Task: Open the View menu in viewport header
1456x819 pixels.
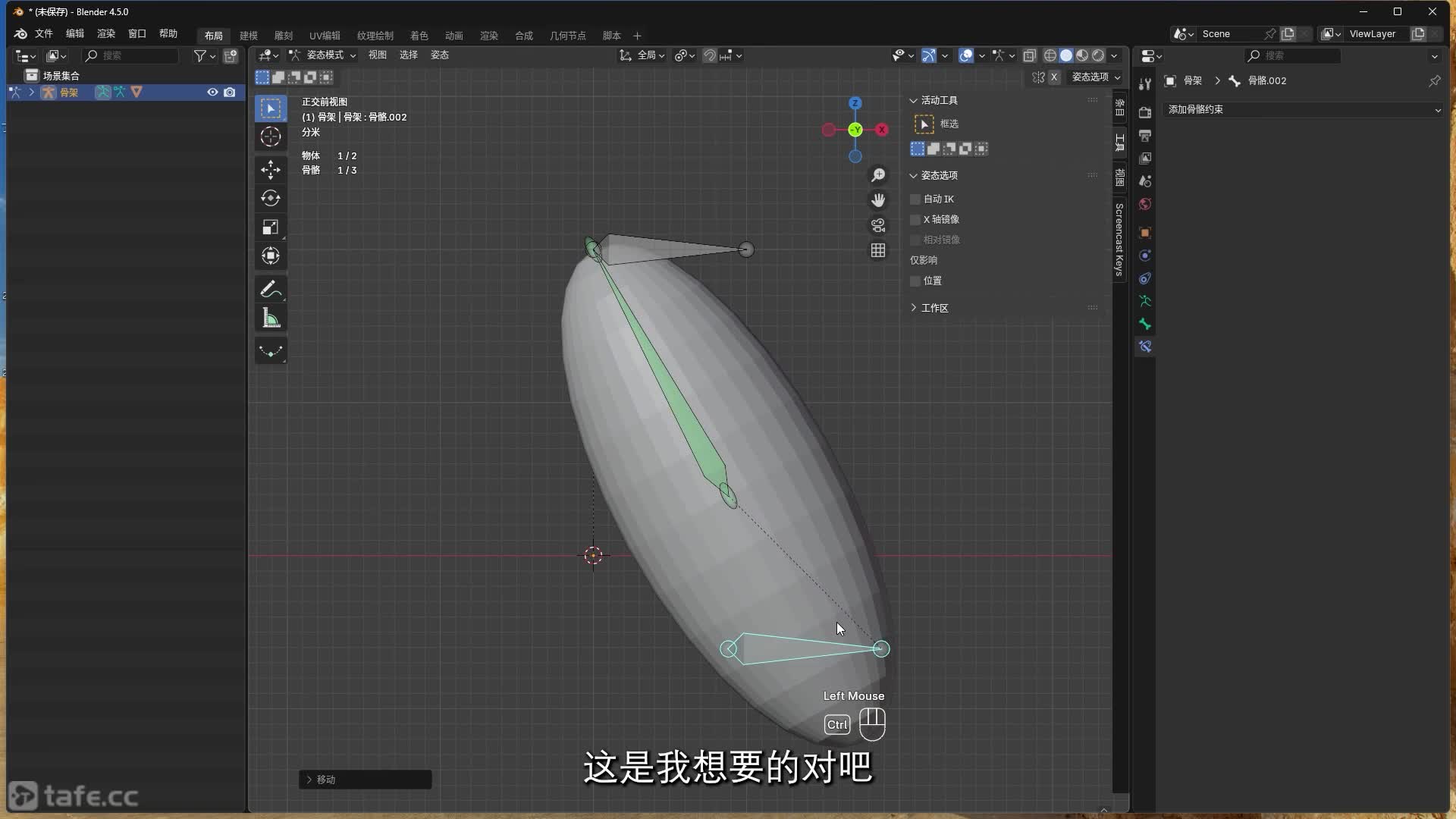Action: click(378, 55)
